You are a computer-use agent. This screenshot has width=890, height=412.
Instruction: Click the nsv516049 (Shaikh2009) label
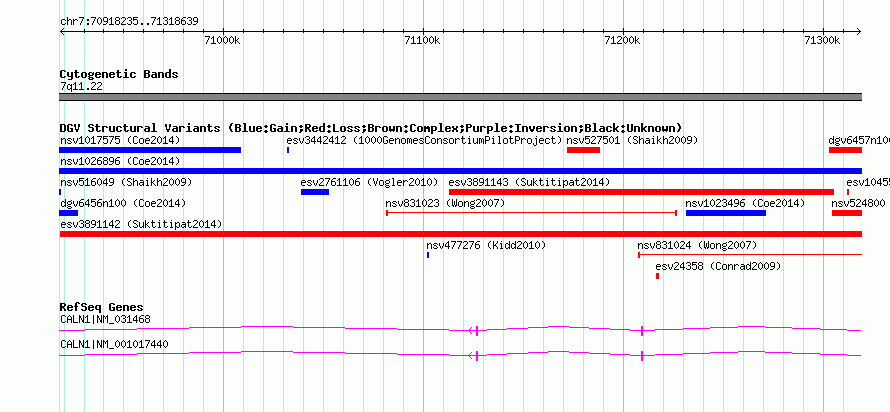click(126, 182)
